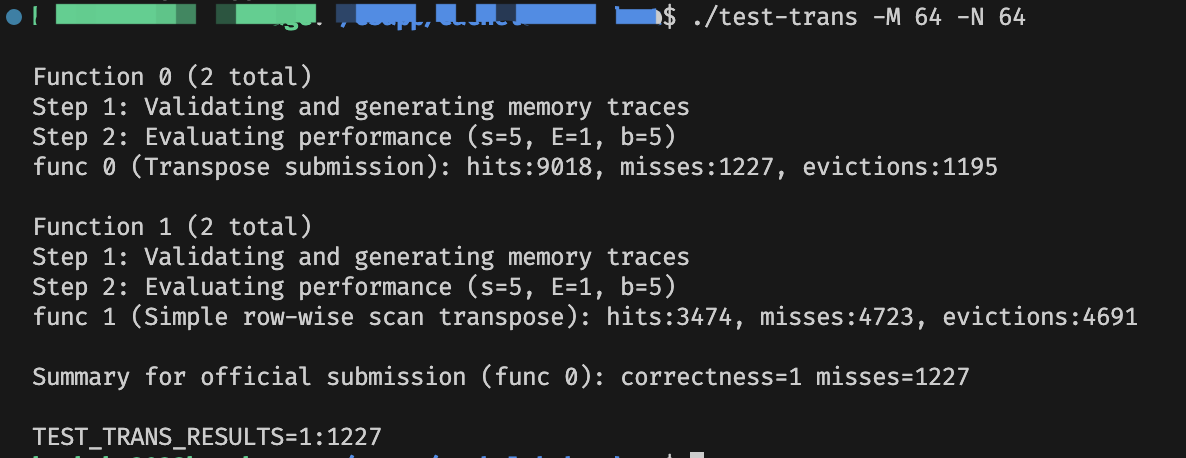Select the Step 2 line under Function 1
1186x458 pixels.
coord(354,287)
